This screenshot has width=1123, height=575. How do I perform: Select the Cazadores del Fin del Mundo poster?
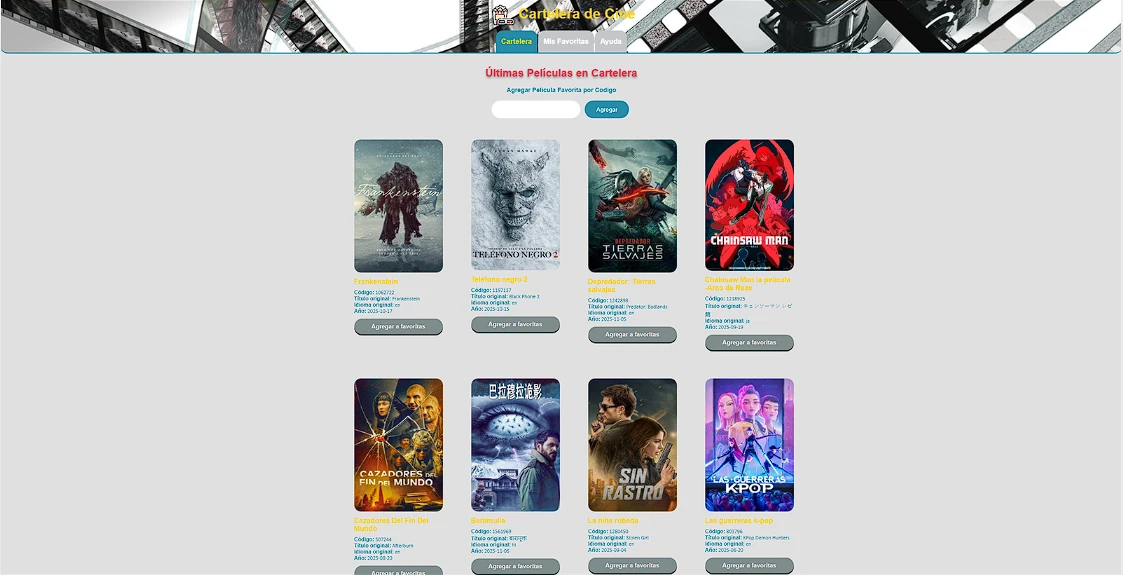pos(398,445)
